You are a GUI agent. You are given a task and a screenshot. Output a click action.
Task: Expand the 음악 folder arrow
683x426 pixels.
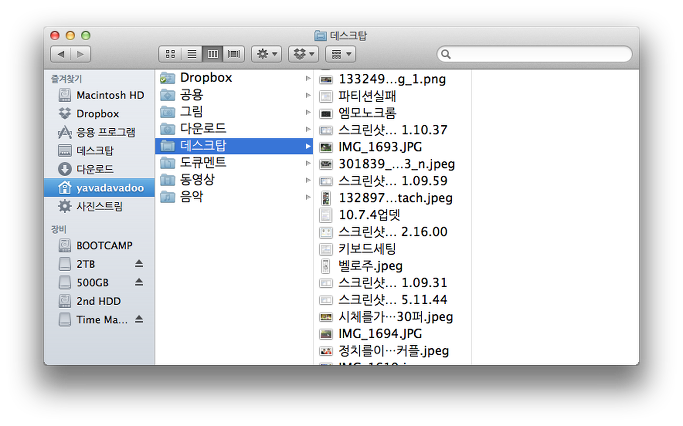tap(308, 197)
